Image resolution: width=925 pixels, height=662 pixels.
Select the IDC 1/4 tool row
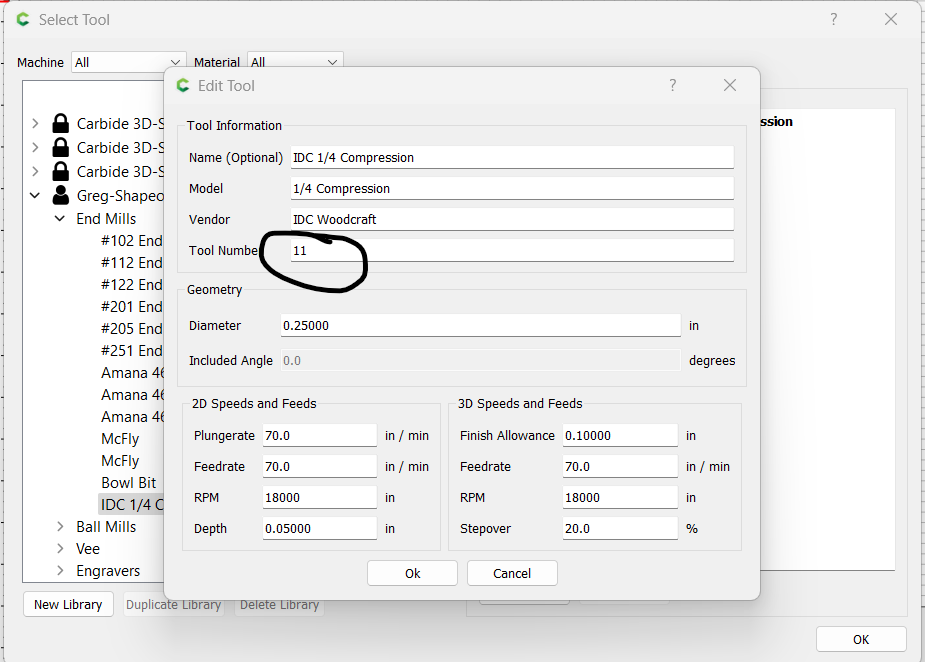click(x=132, y=505)
